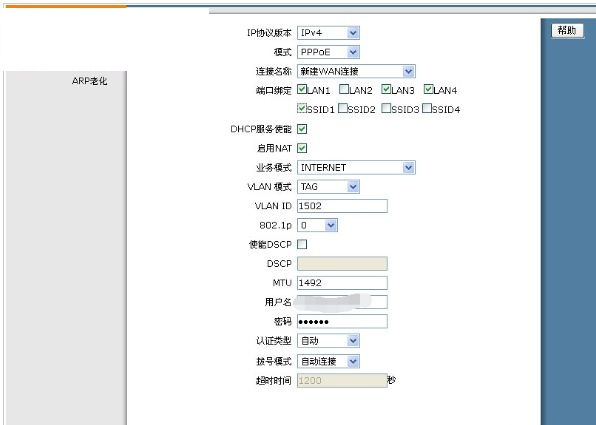Open the IP协议版本 IPv4 dropdown
Screen dimensions: 596x425
pos(328,33)
